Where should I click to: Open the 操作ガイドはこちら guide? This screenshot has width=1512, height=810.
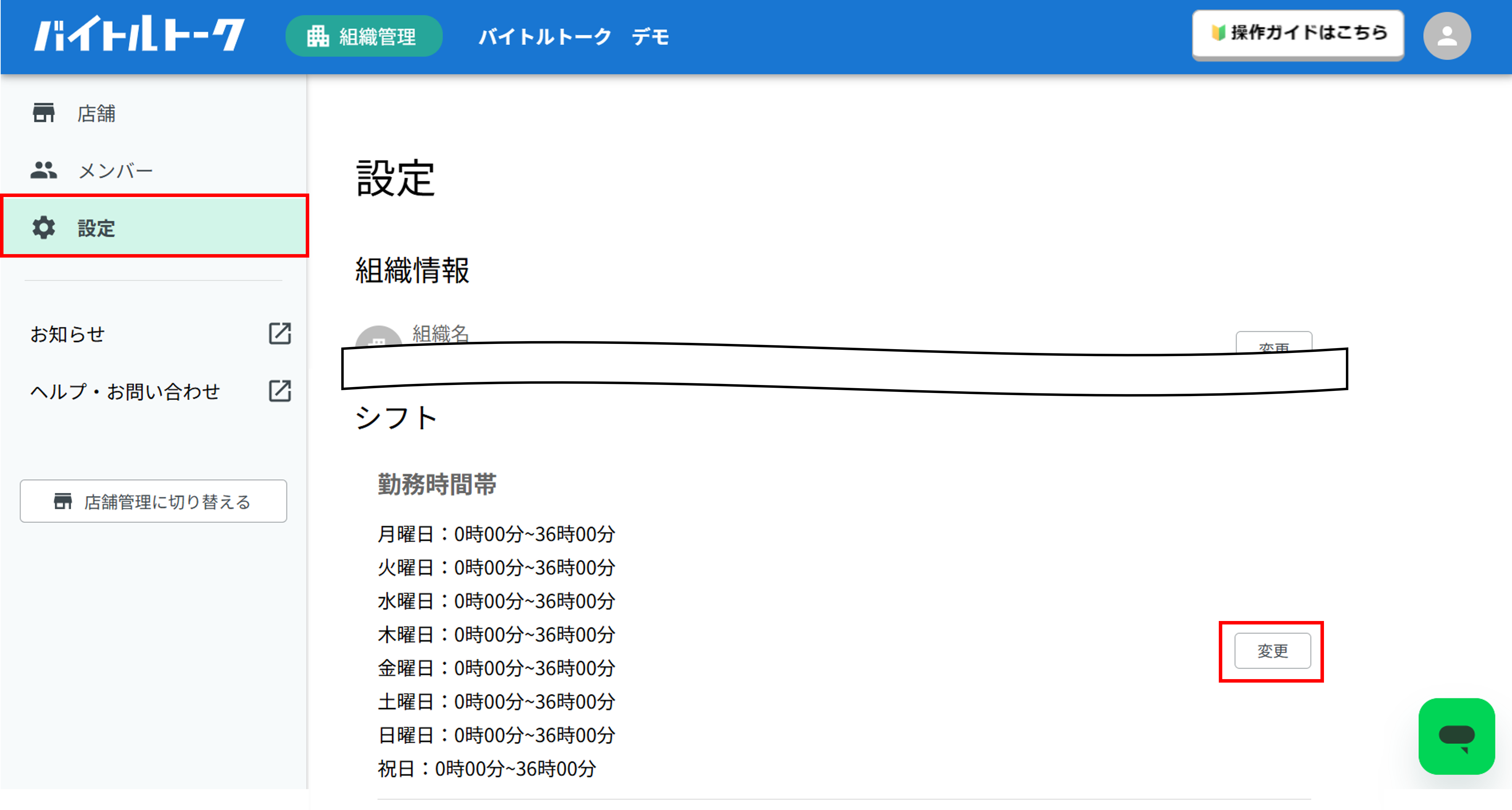pyautogui.click(x=1298, y=33)
